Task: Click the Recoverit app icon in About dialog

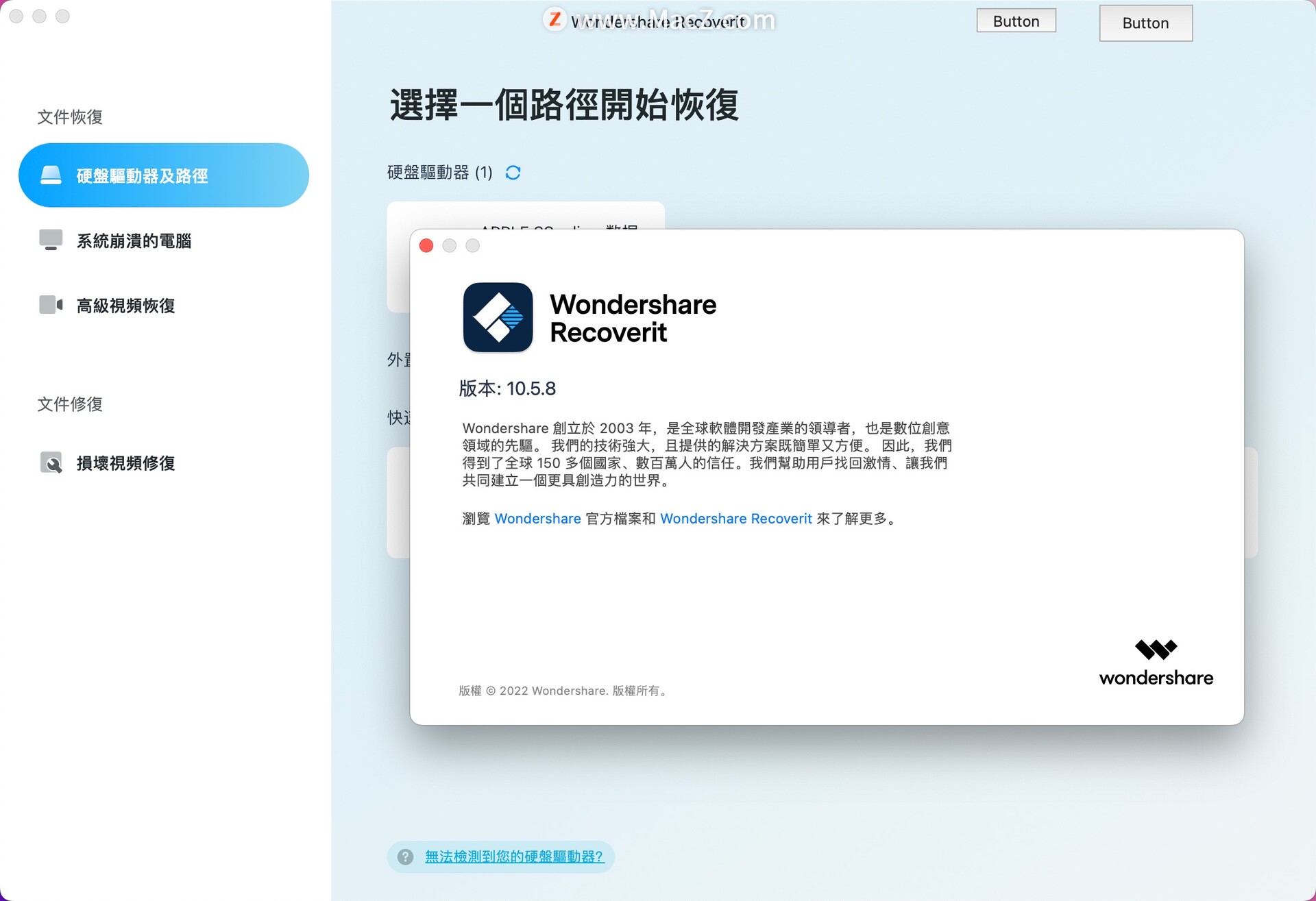Action: click(498, 317)
